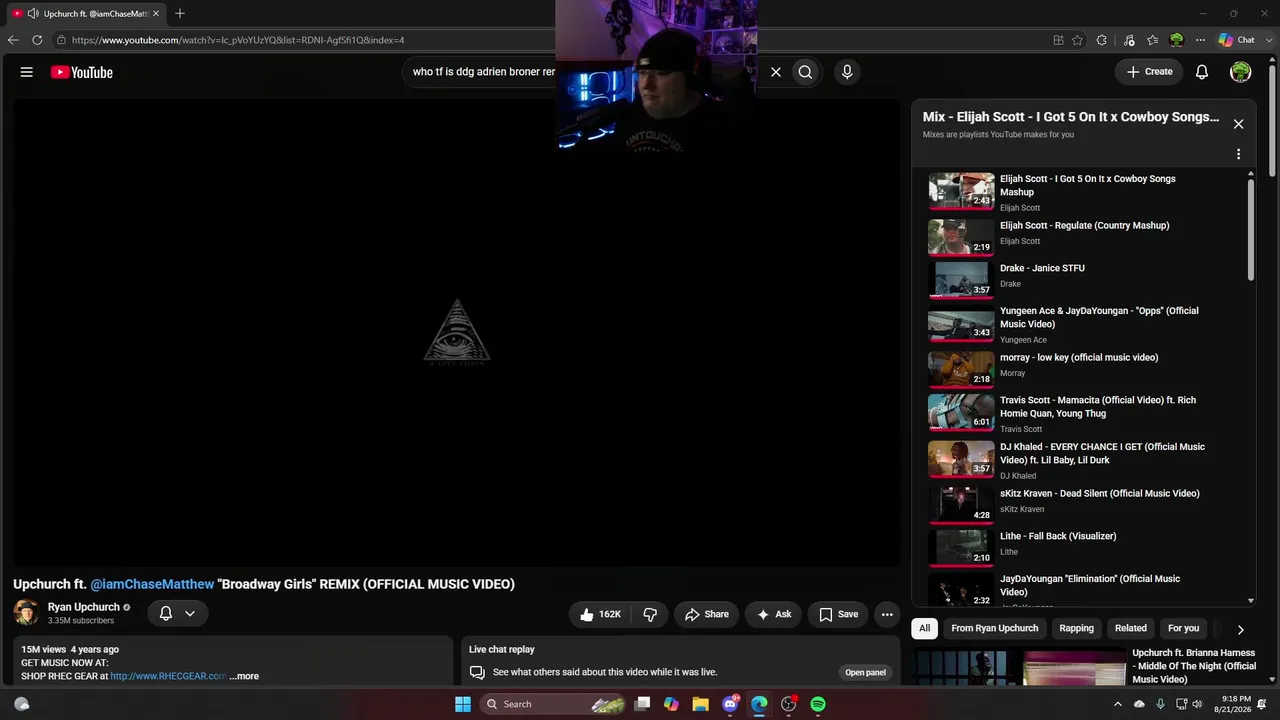Click the browser address bar URL
The image size is (1280, 720).
pos(238,40)
